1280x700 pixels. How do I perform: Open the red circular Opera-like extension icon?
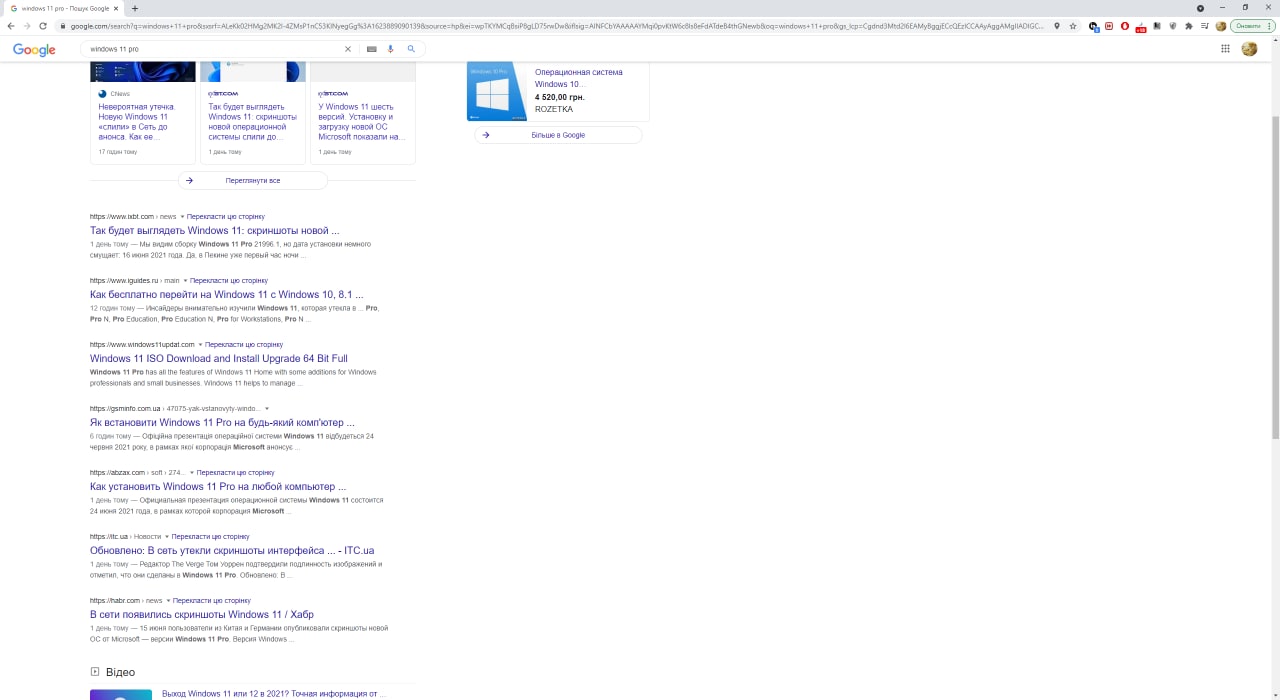tap(1125, 25)
